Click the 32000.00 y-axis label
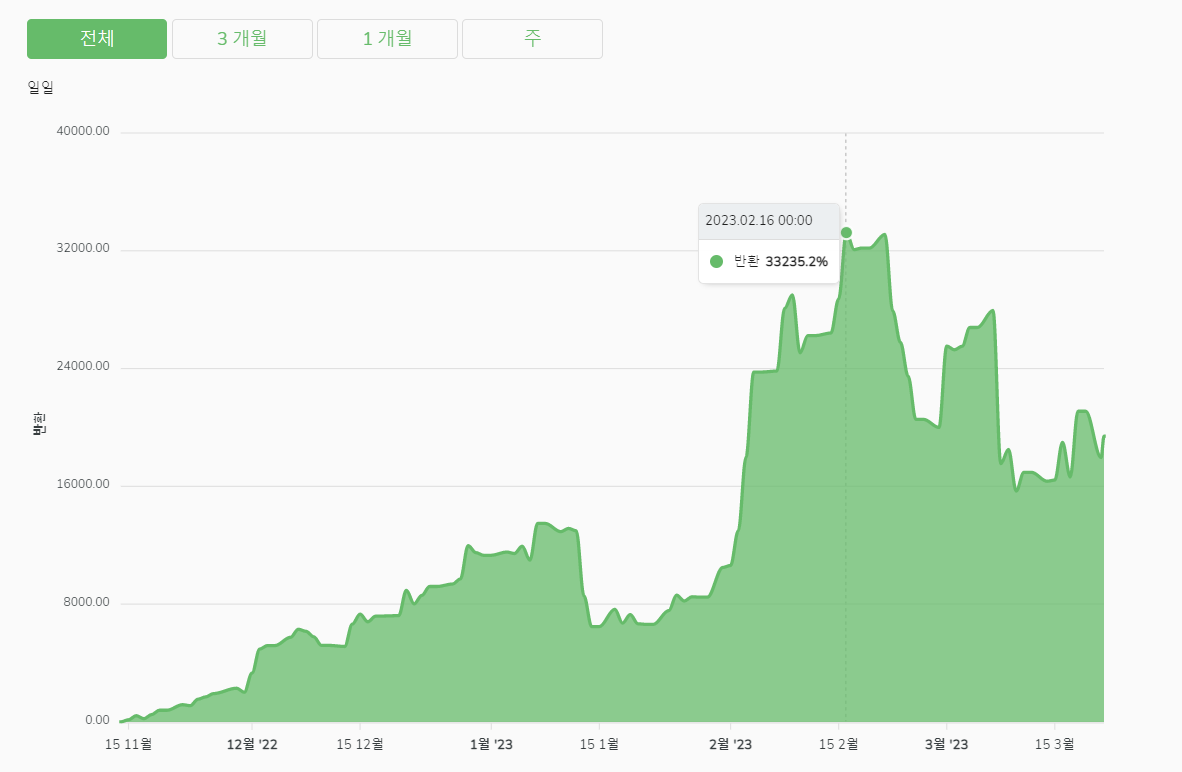 (85, 250)
